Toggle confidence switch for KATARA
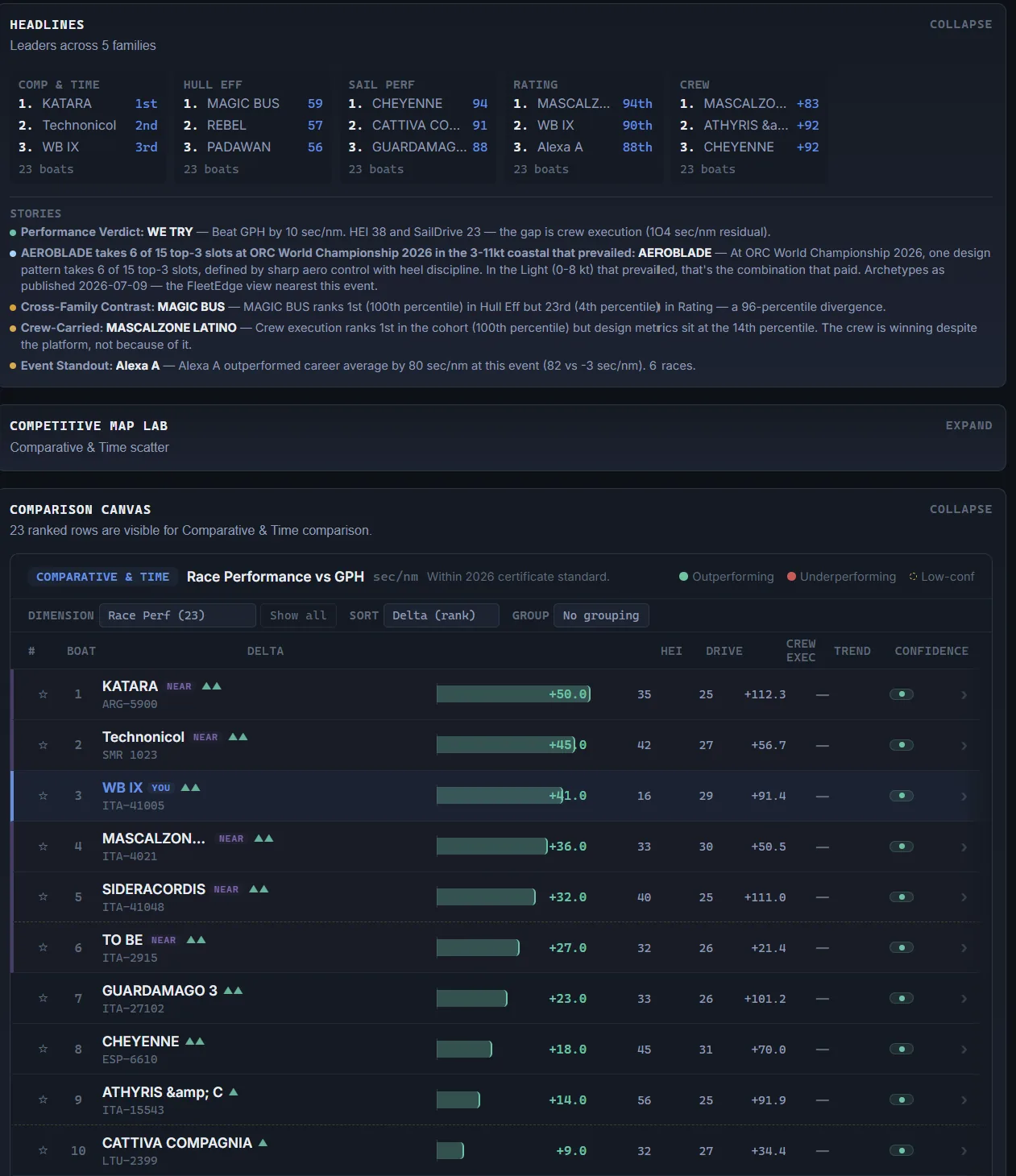This screenshot has width=1016, height=1176. 902,694
